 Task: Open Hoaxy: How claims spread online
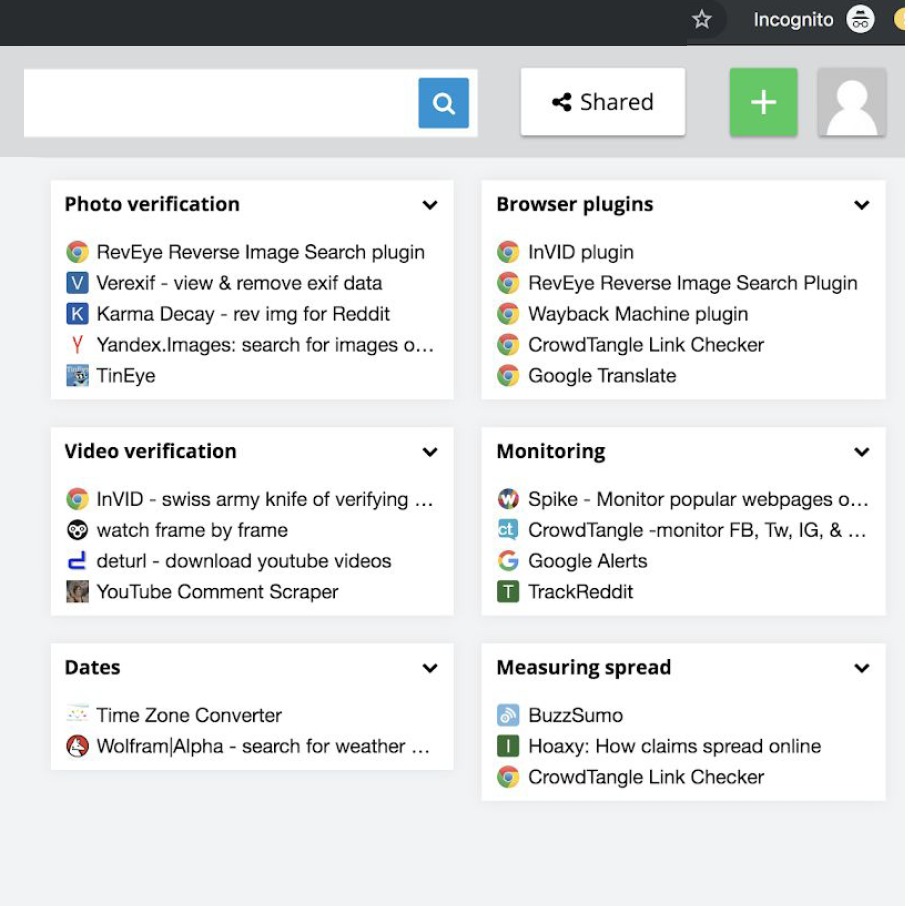tap(674, 746)
